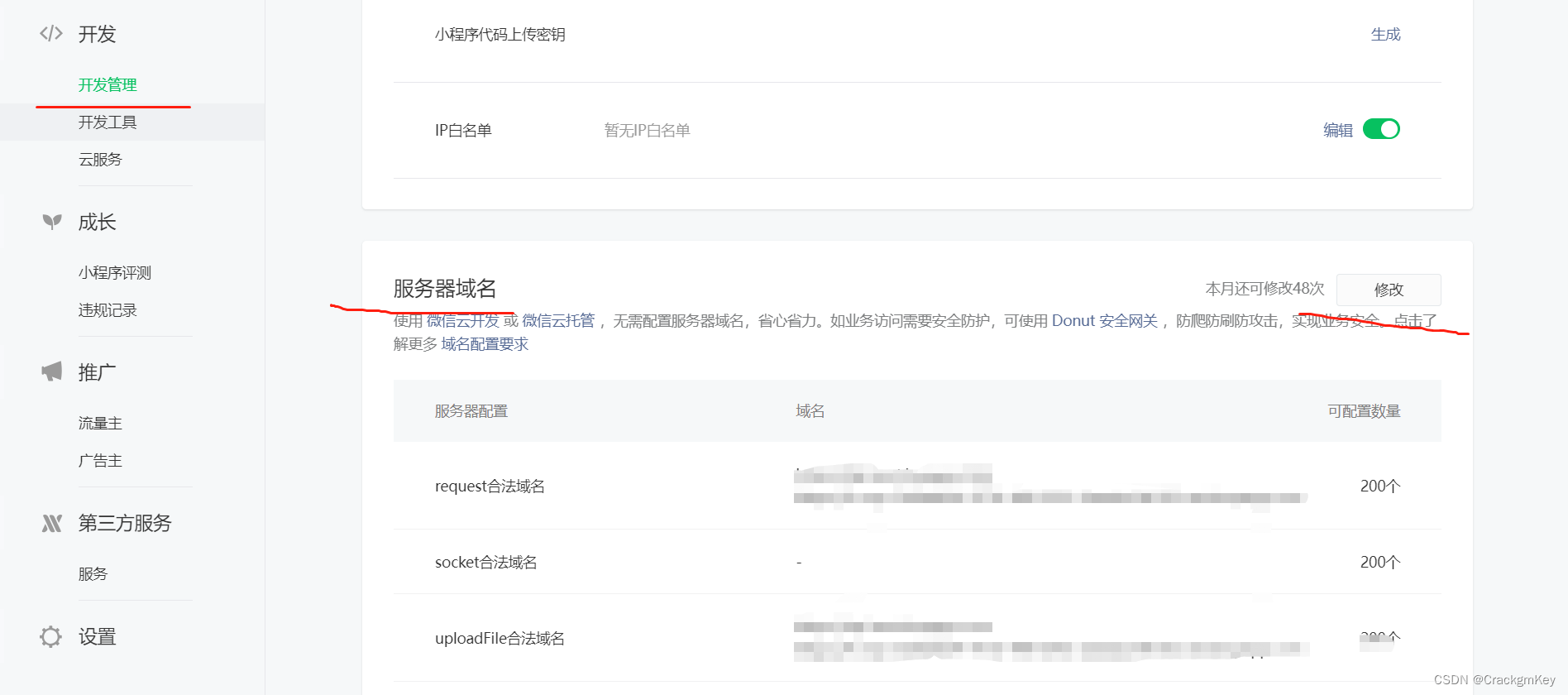Screen dimensions: 1568x695
Task: Click the request合法域名 row label
Action: pyautogui.click(x=490, y=486)
